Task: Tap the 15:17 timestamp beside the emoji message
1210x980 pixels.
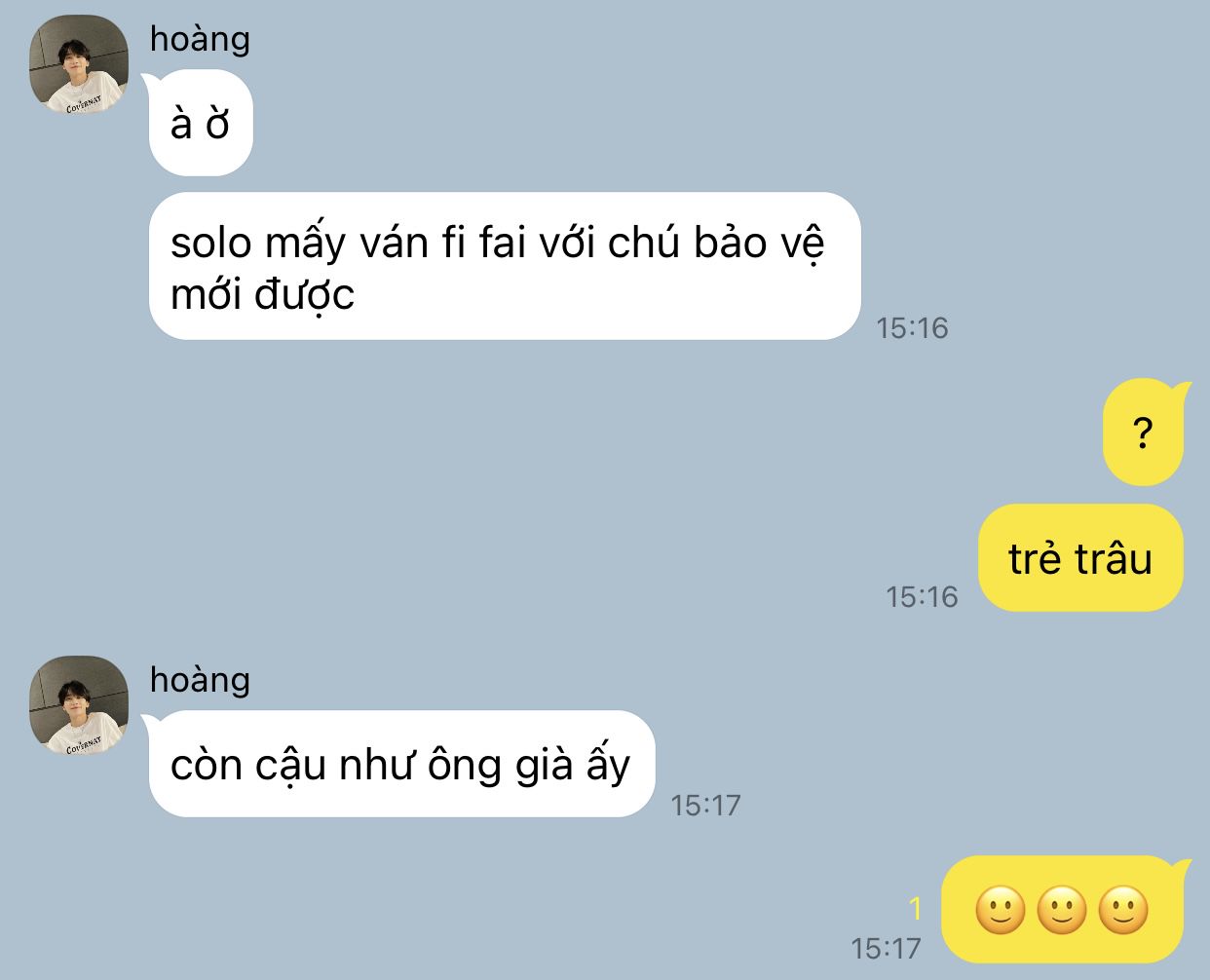Action: (x=886, y=947)
